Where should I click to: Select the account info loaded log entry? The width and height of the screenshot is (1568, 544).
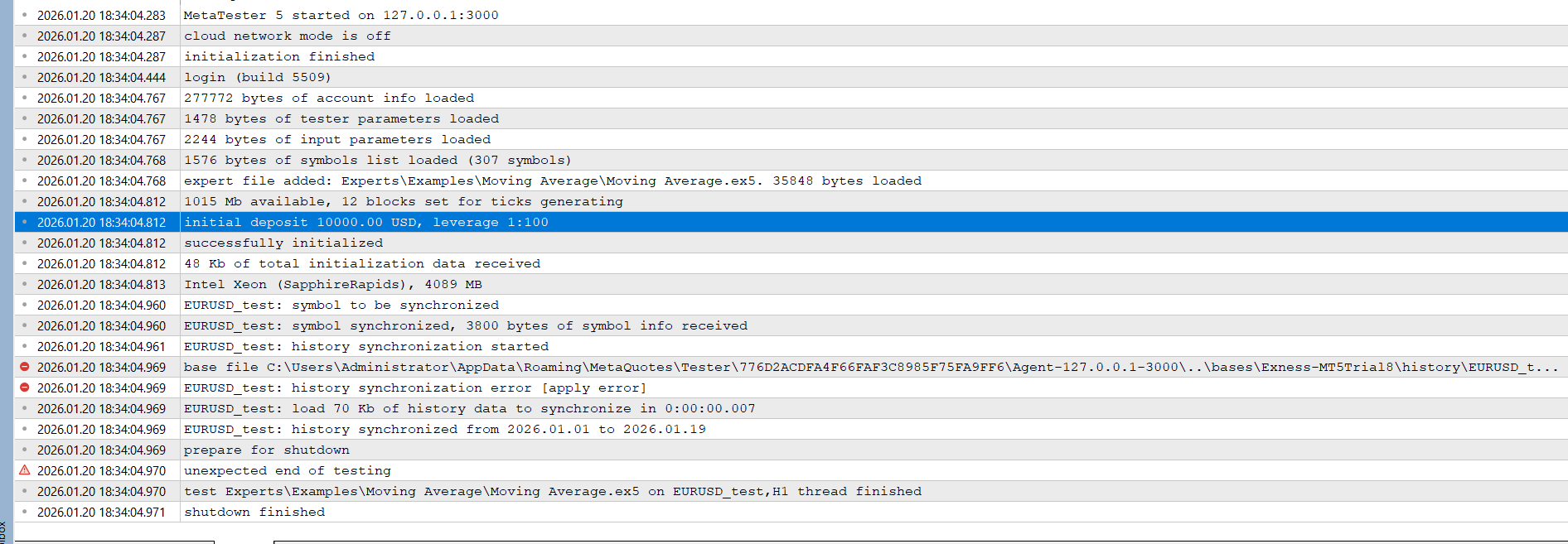(329, 98)
